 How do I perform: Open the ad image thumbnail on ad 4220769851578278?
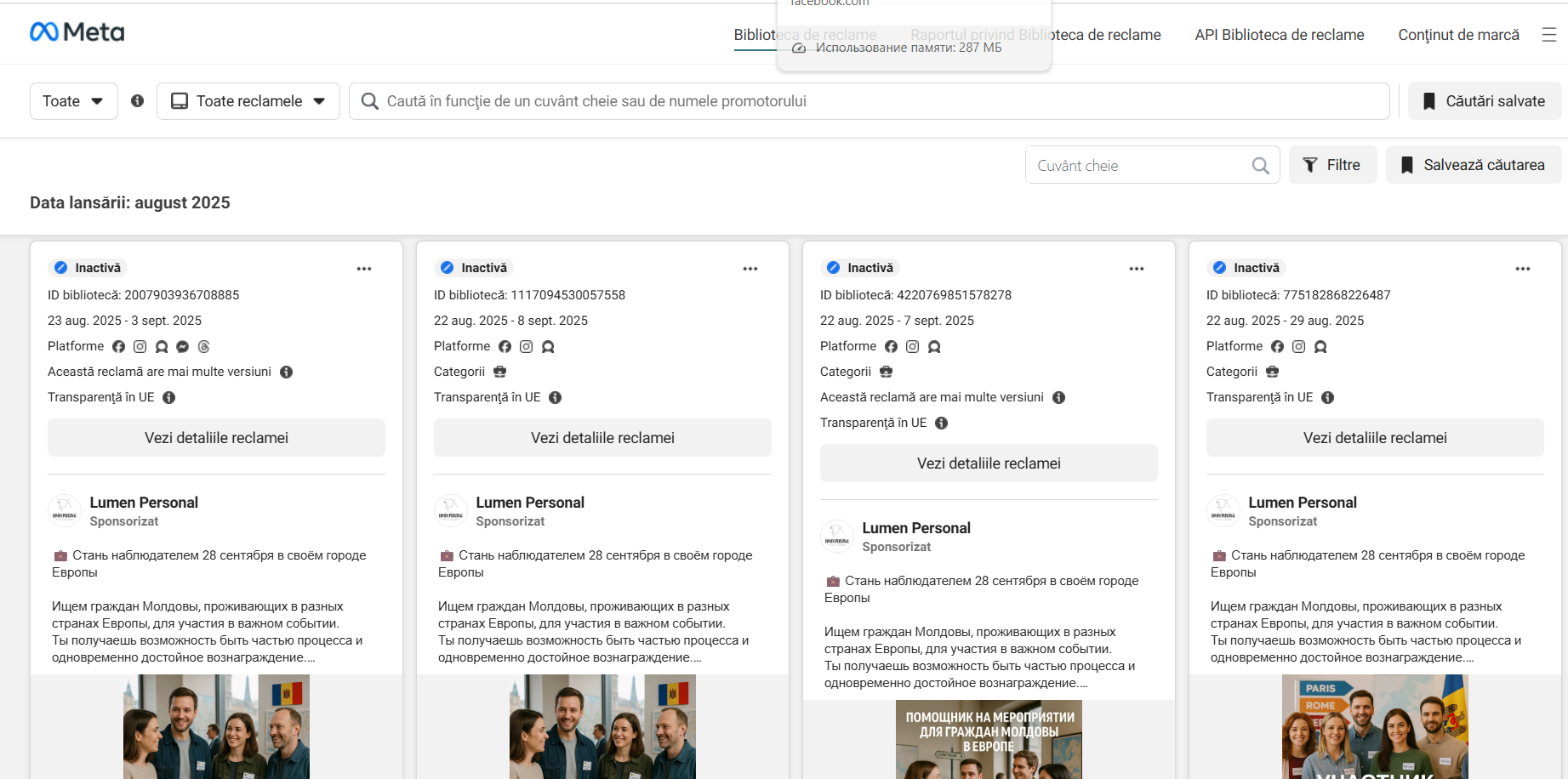point(989,740)
